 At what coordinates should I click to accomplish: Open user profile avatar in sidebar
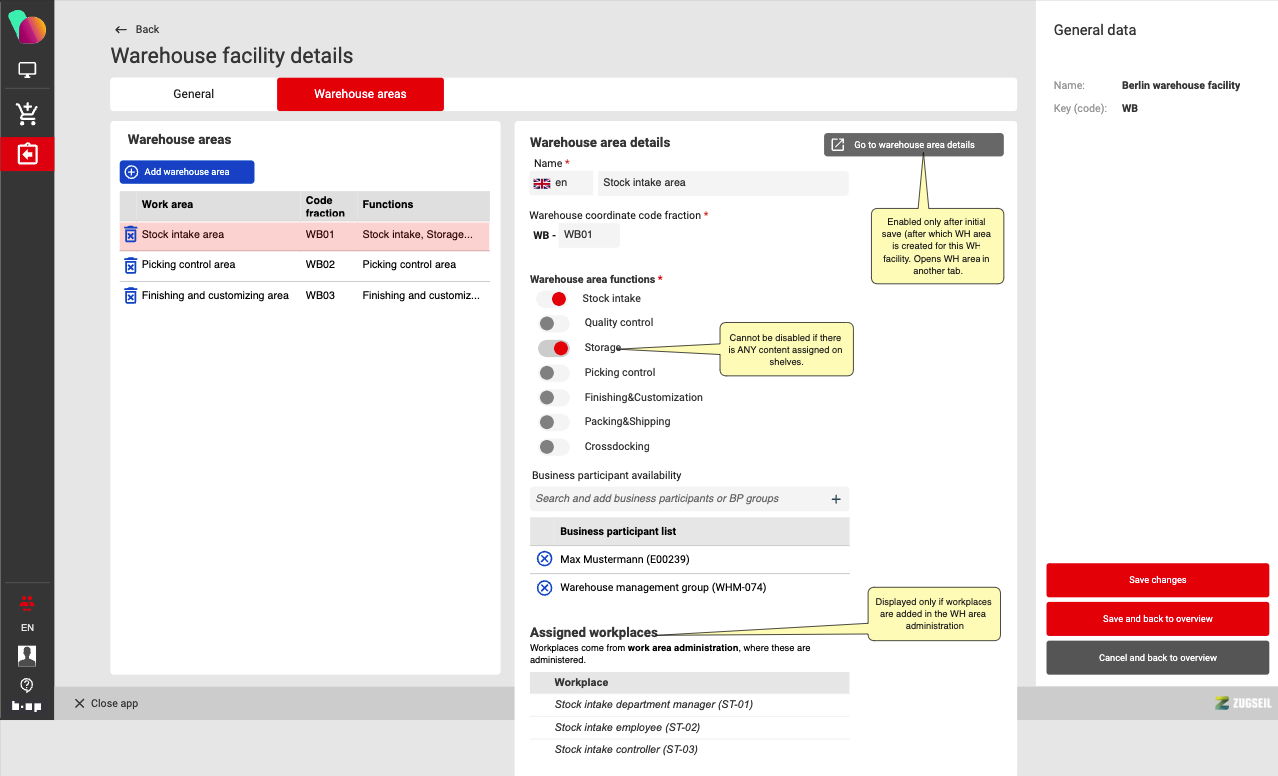27,656
